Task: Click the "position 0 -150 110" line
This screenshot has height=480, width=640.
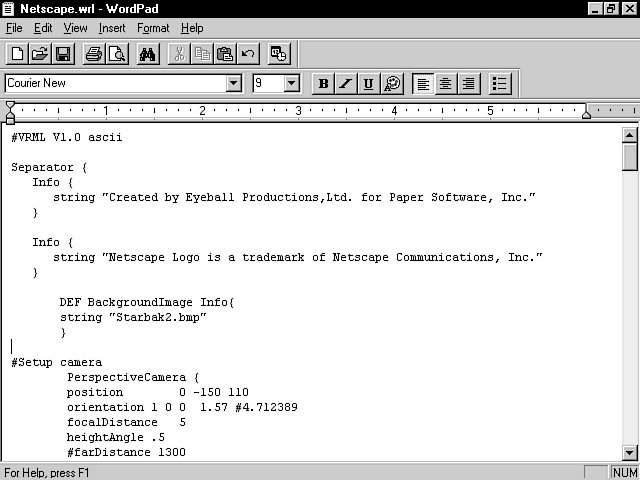Action: tap(158, 393)
